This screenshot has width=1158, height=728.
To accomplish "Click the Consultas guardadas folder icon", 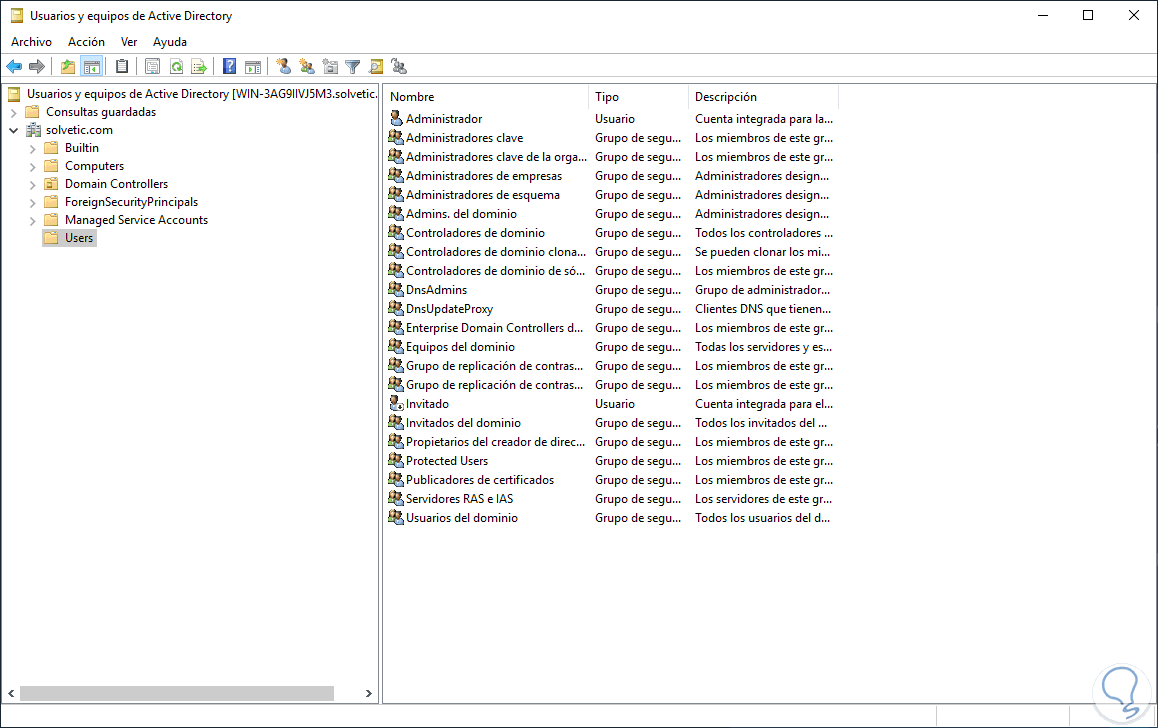I will point(32,111).
